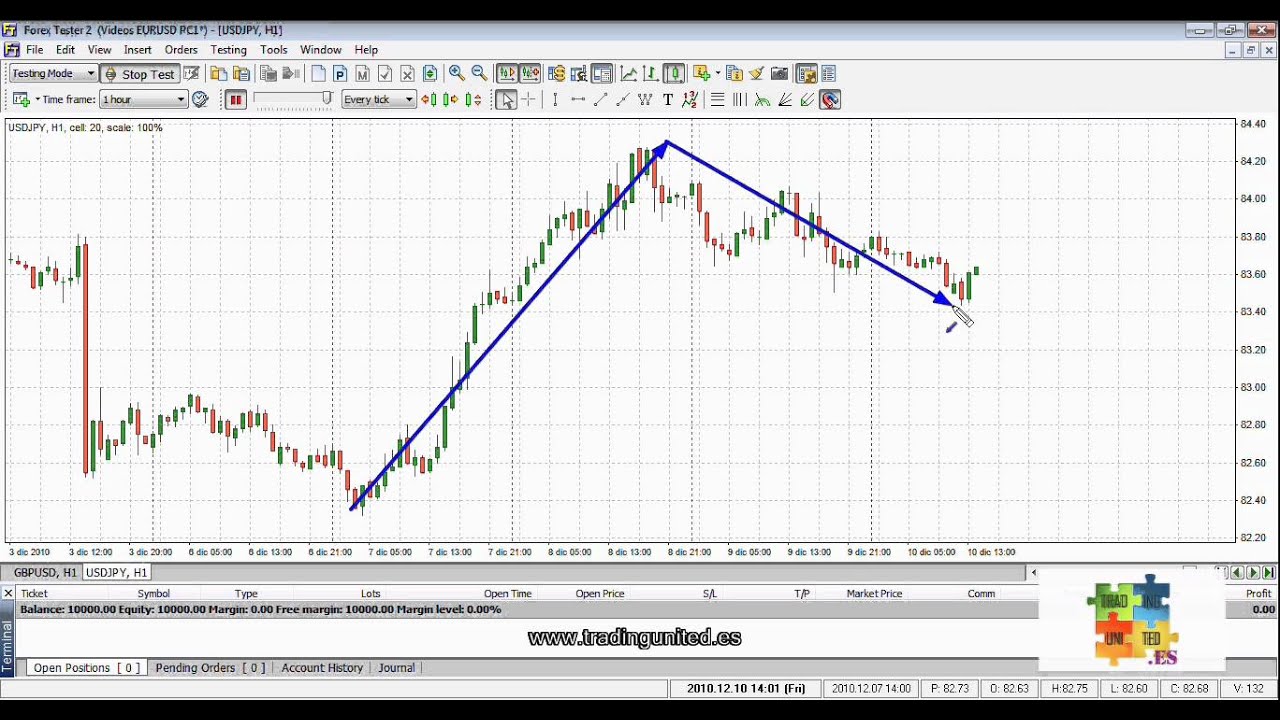Open the Testing menu
The height and width of the screenshot is (720, 1280).
(x=228, y=50)
